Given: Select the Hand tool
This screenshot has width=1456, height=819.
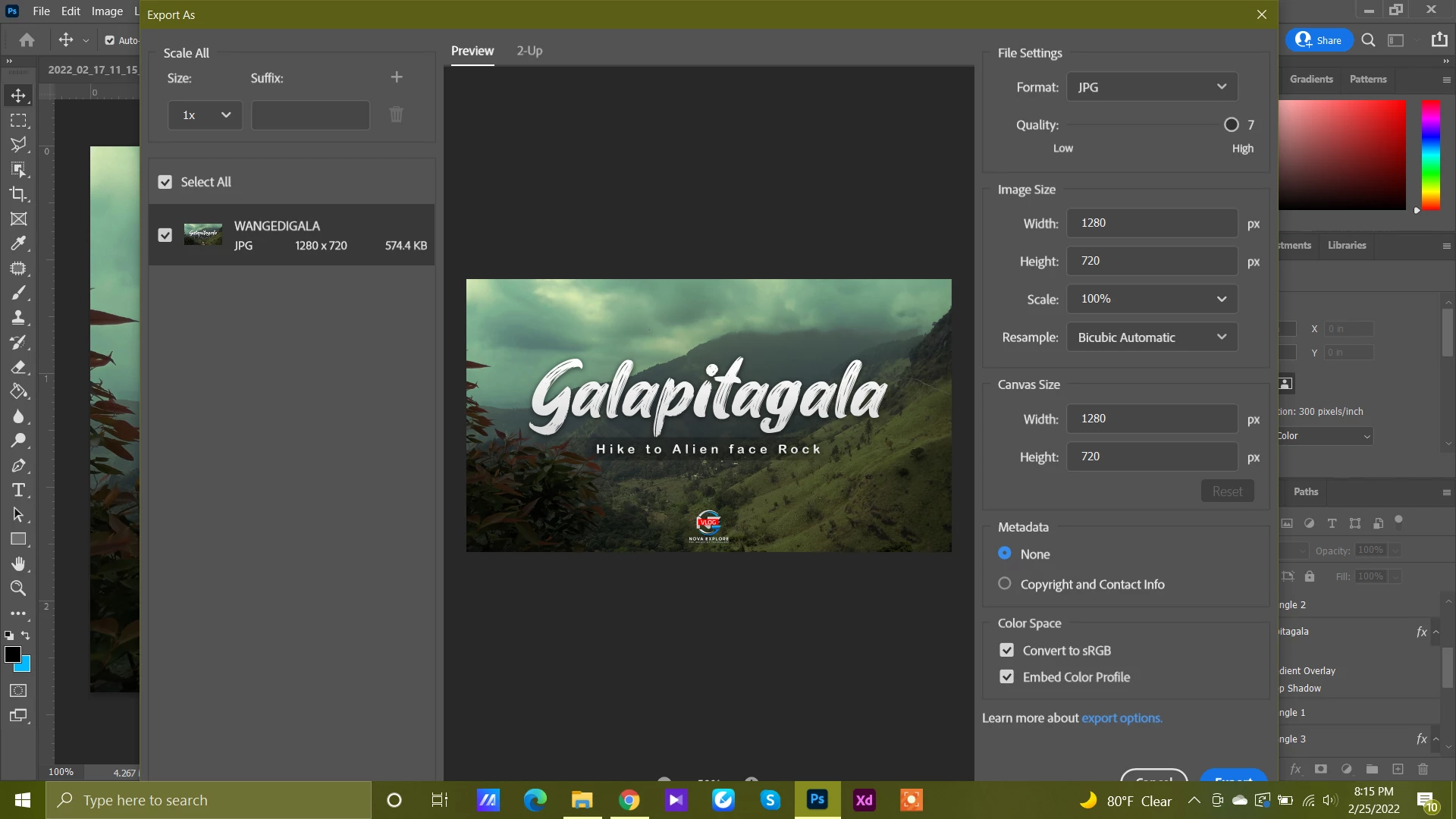Looking at the screenshot, I should click(18, 563).
